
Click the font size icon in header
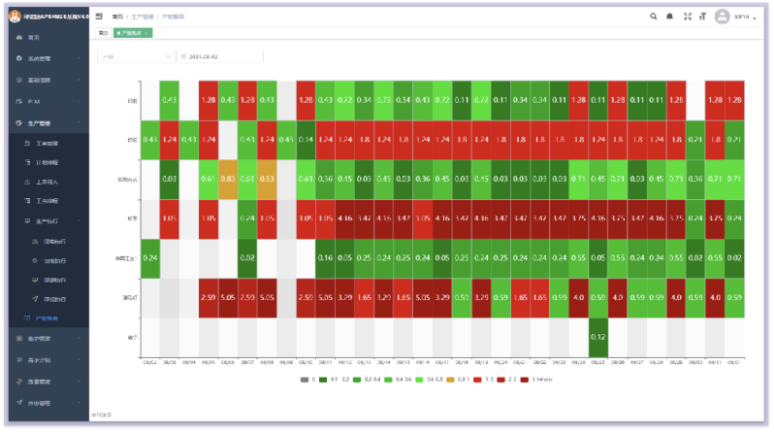pyautogui.click(x=702, y=16)
